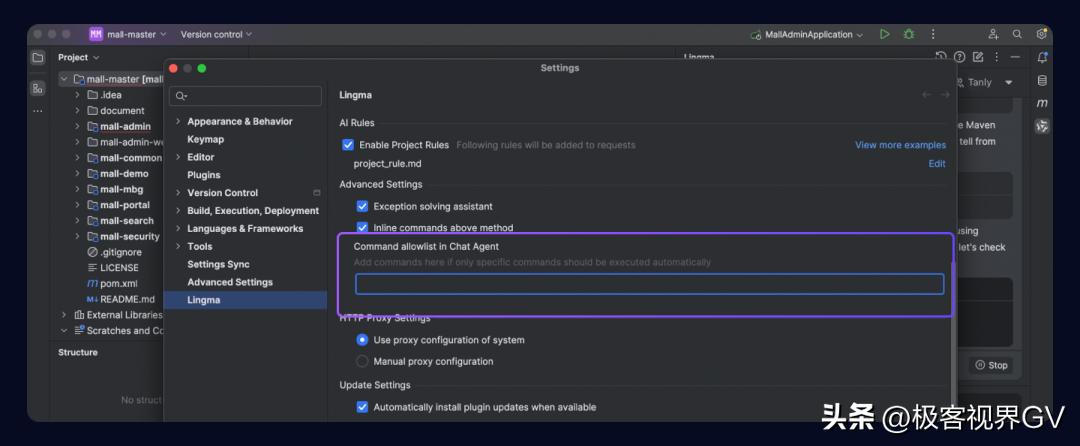
Task: Run MallAdminApplication with the green play icon
Action: pyautogui.click(x=884, y=34)
